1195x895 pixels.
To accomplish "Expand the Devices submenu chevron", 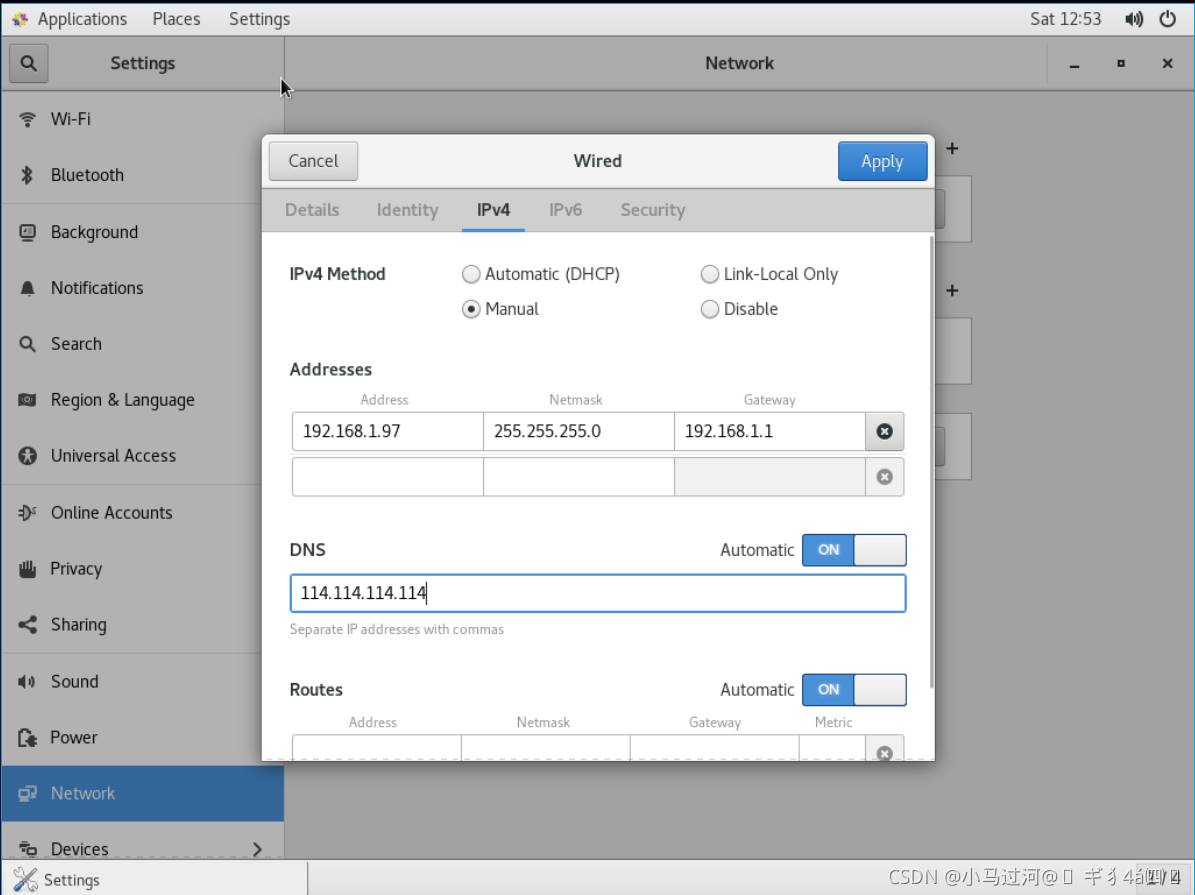I will point(257,849).
